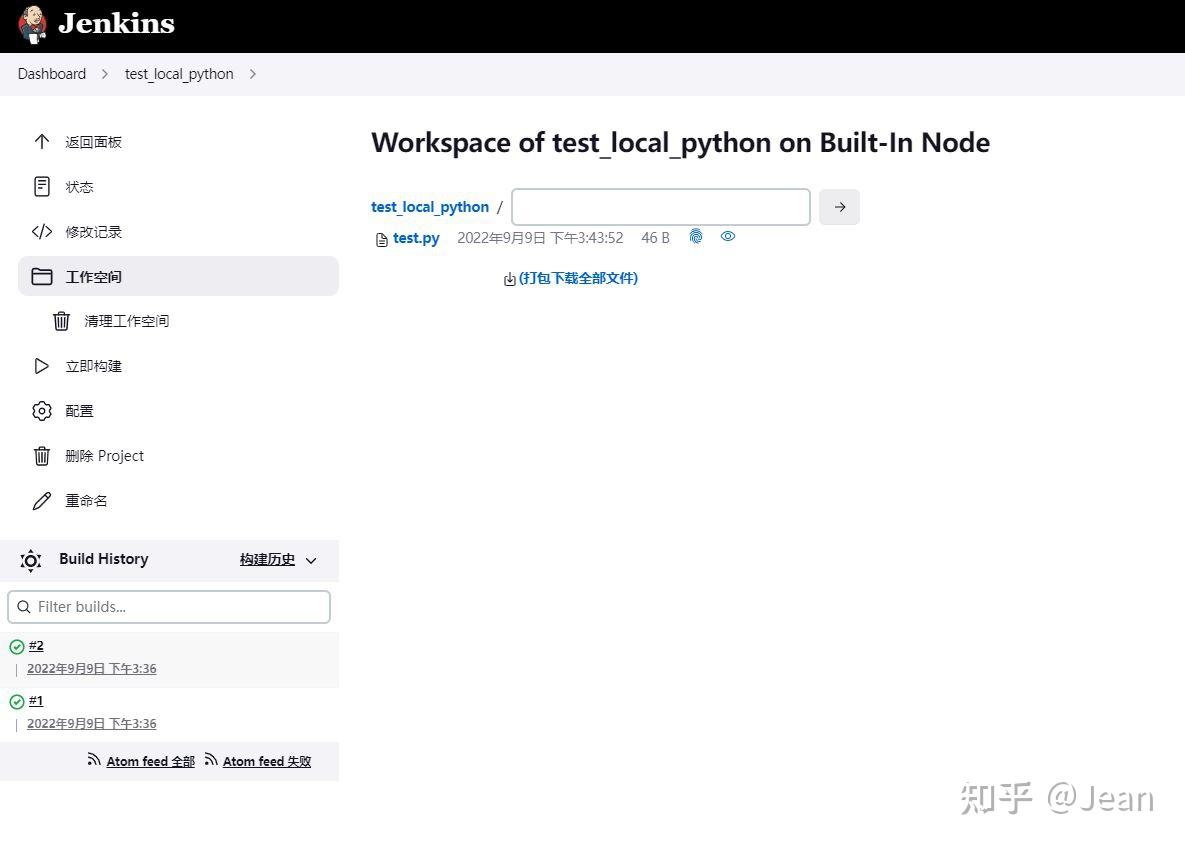
Task: Expand the breadcrumb chevron after Dashboard
Action: tap(105, 74)
